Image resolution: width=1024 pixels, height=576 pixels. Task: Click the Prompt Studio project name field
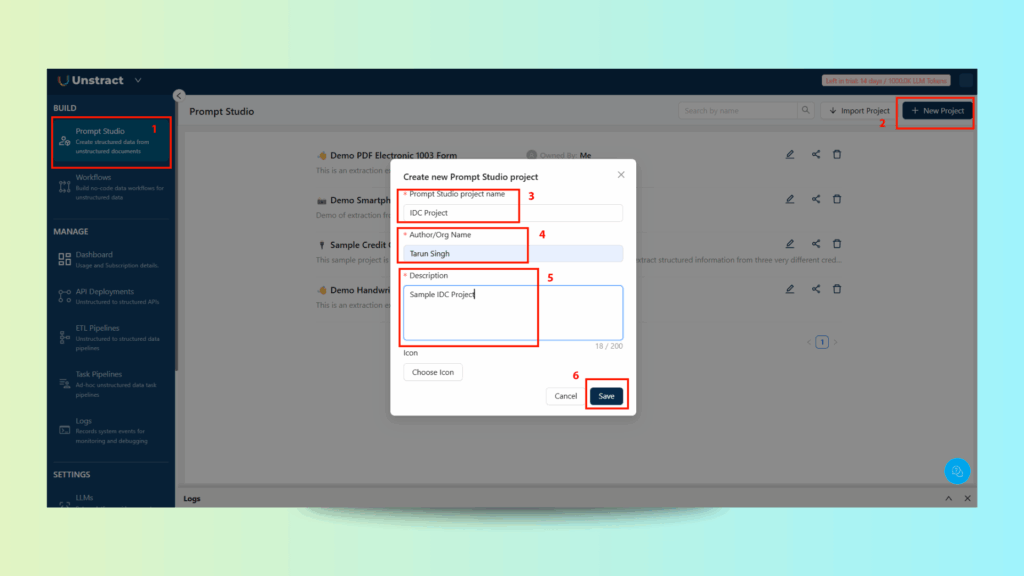[x=513, y=213]
